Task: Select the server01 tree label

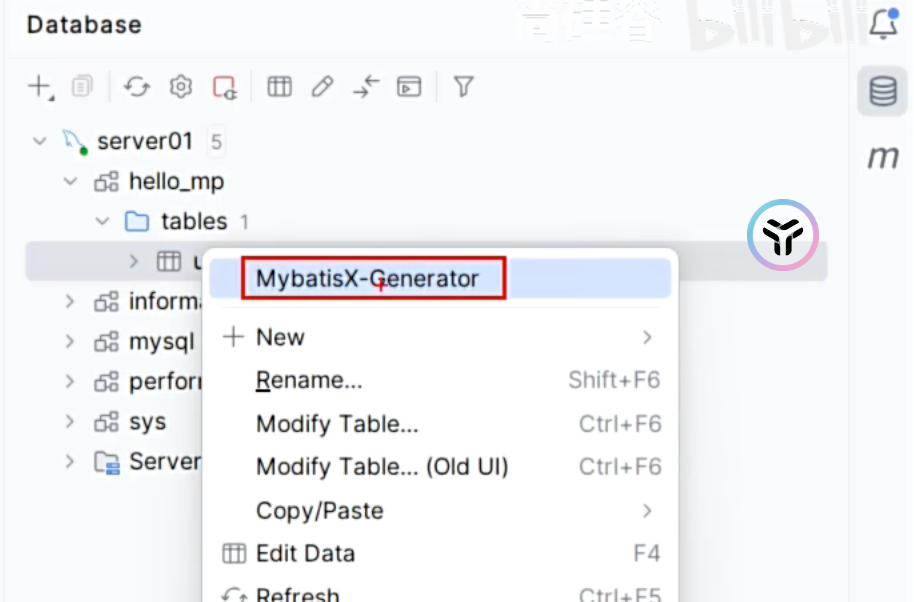Action: (145, 141)
